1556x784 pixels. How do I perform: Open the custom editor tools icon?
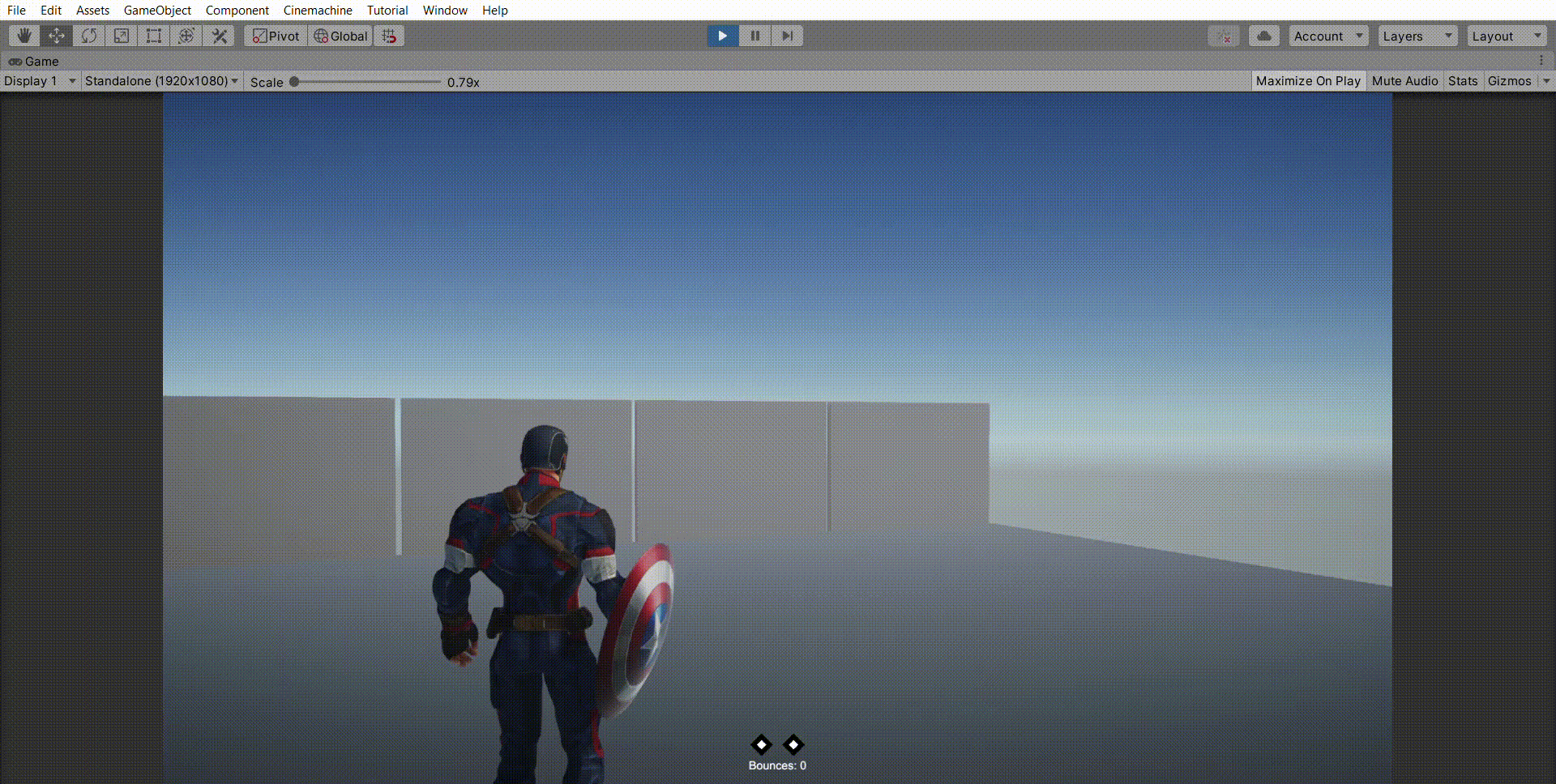pos(219,36)
